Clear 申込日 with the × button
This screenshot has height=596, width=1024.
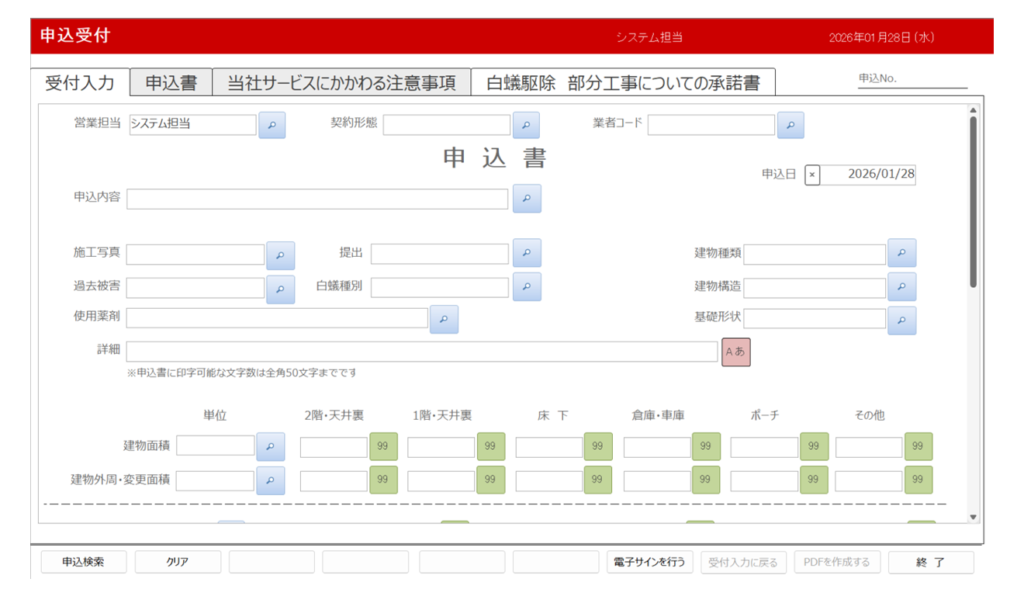pos(812,175)
